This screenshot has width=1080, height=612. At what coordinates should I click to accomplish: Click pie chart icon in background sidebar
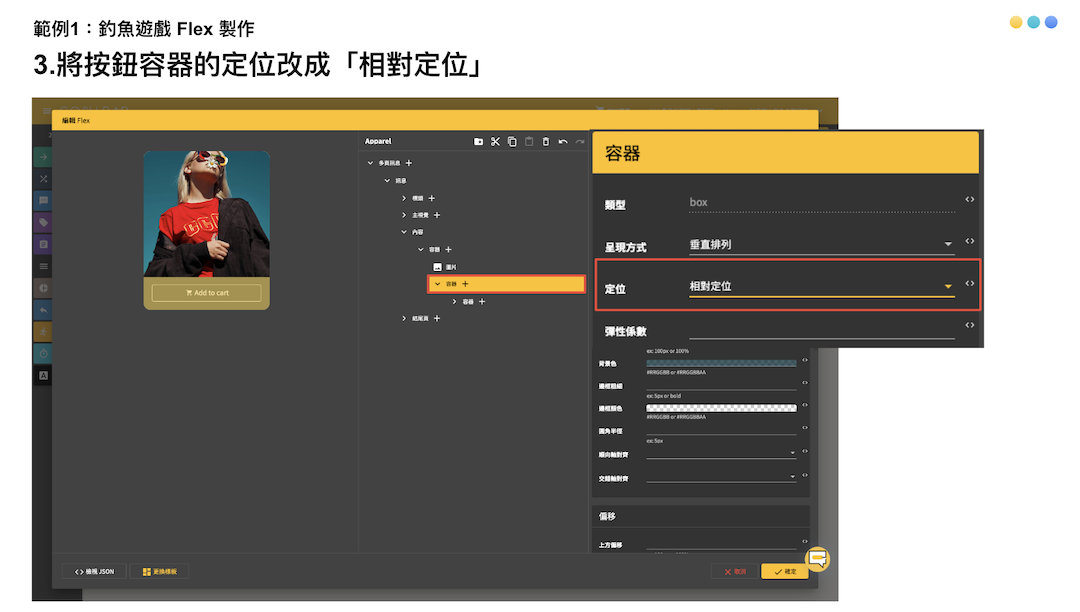[x=43, y=288]
